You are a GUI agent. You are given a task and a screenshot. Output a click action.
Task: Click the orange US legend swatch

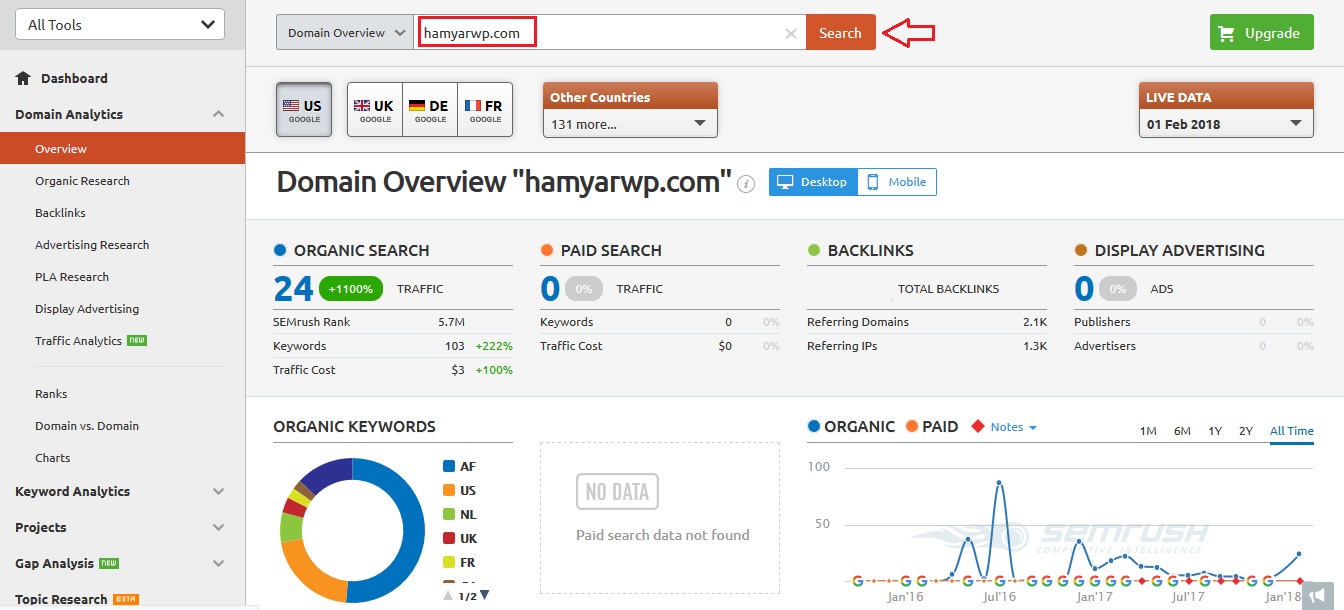click(x=449, y=490)
